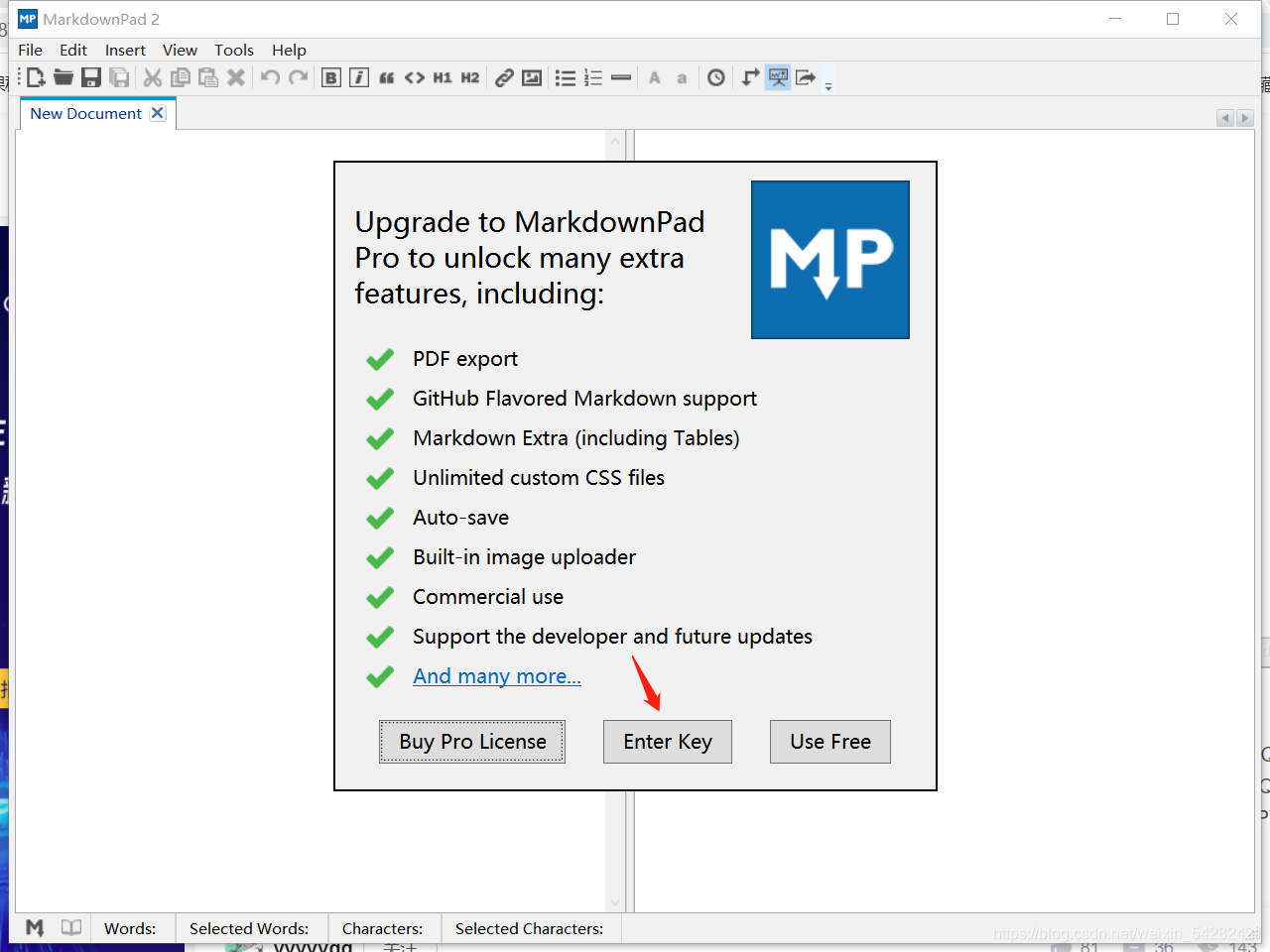
Task: Click the Buy Pro License button
Action: (472, 742)
